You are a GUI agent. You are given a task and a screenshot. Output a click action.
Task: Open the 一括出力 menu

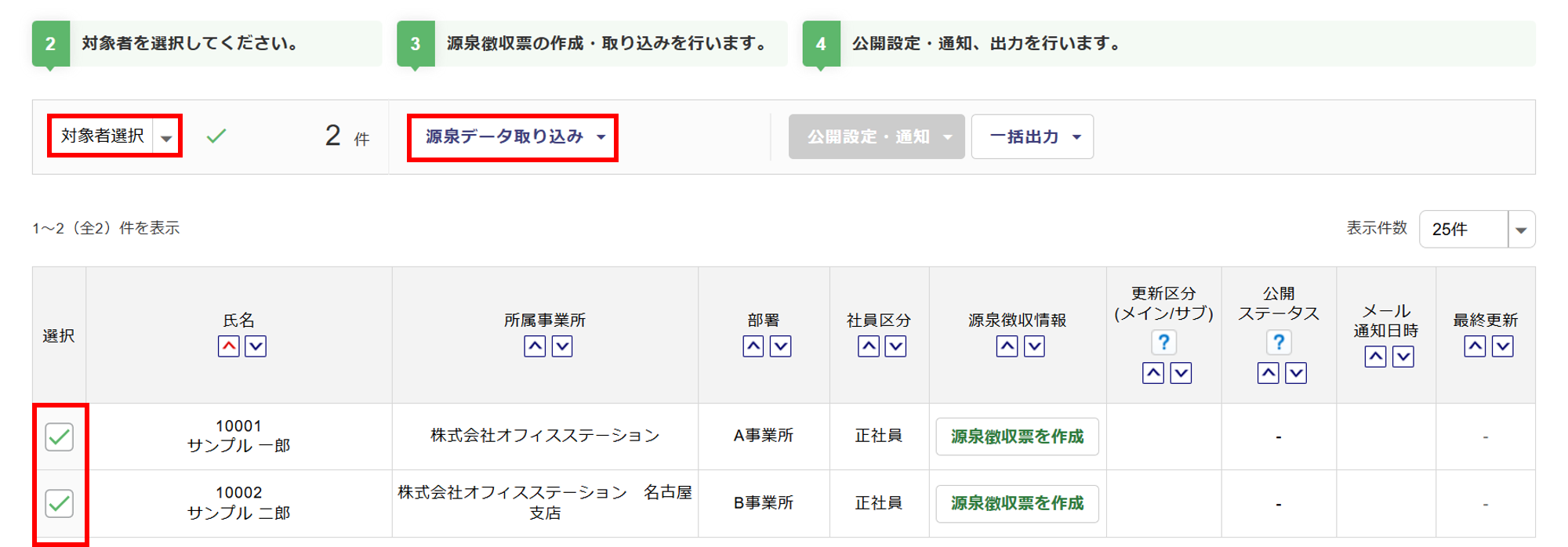coord(1032,137)
